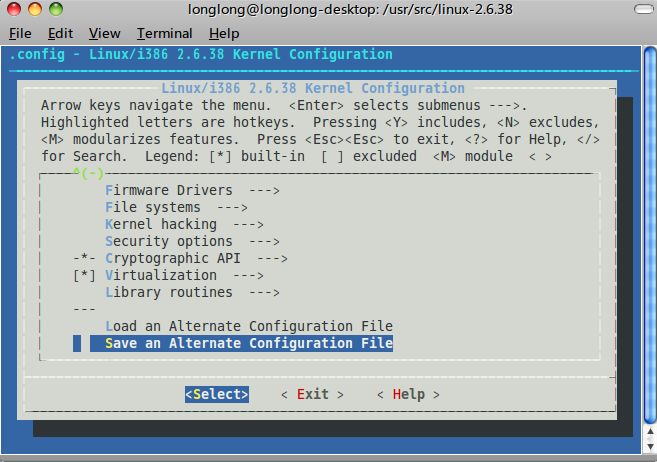Click the arrow after Security options

tap(264, 242)
